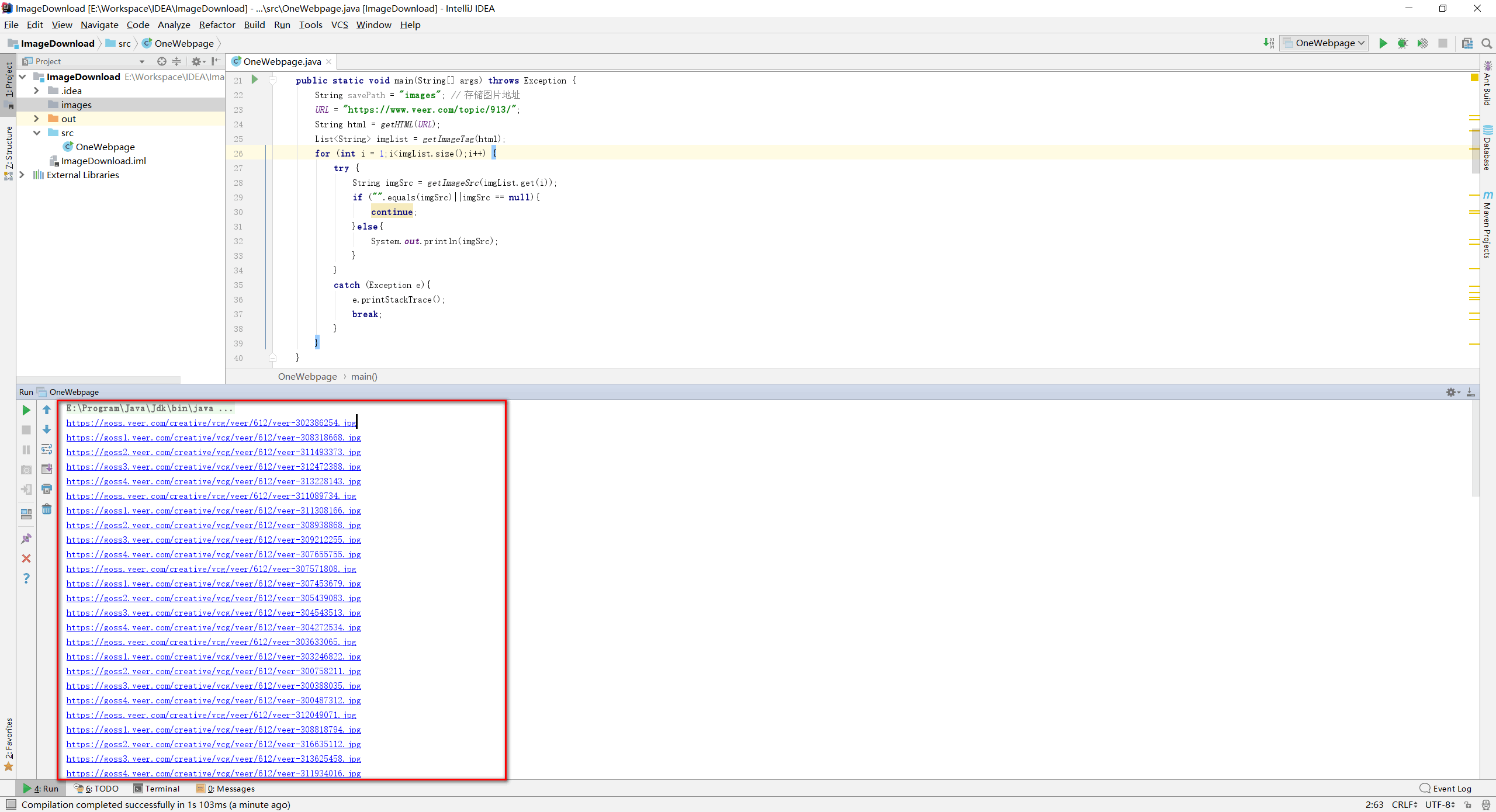
Task: Open veer-302386254.jpg link in console
Action: click(211, 423)
